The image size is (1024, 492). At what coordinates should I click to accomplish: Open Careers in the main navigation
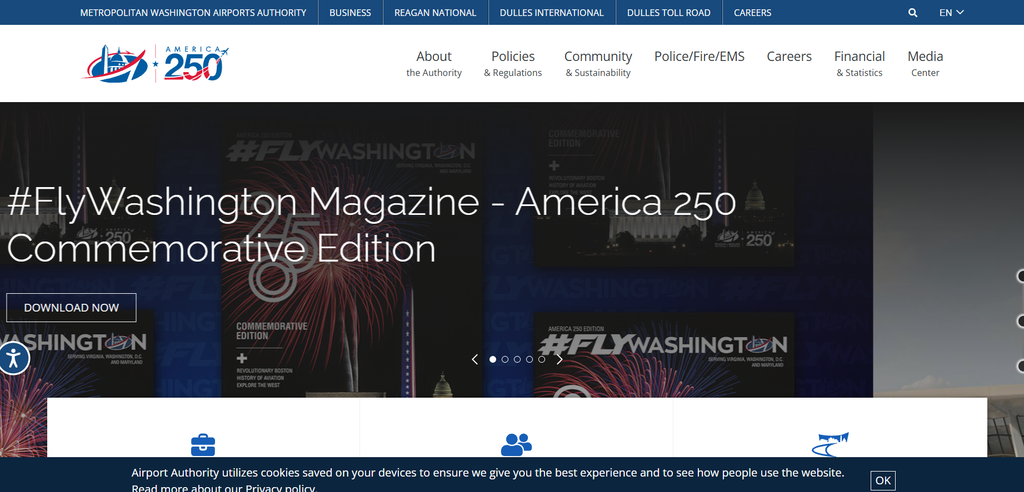(x=789, y=56)
